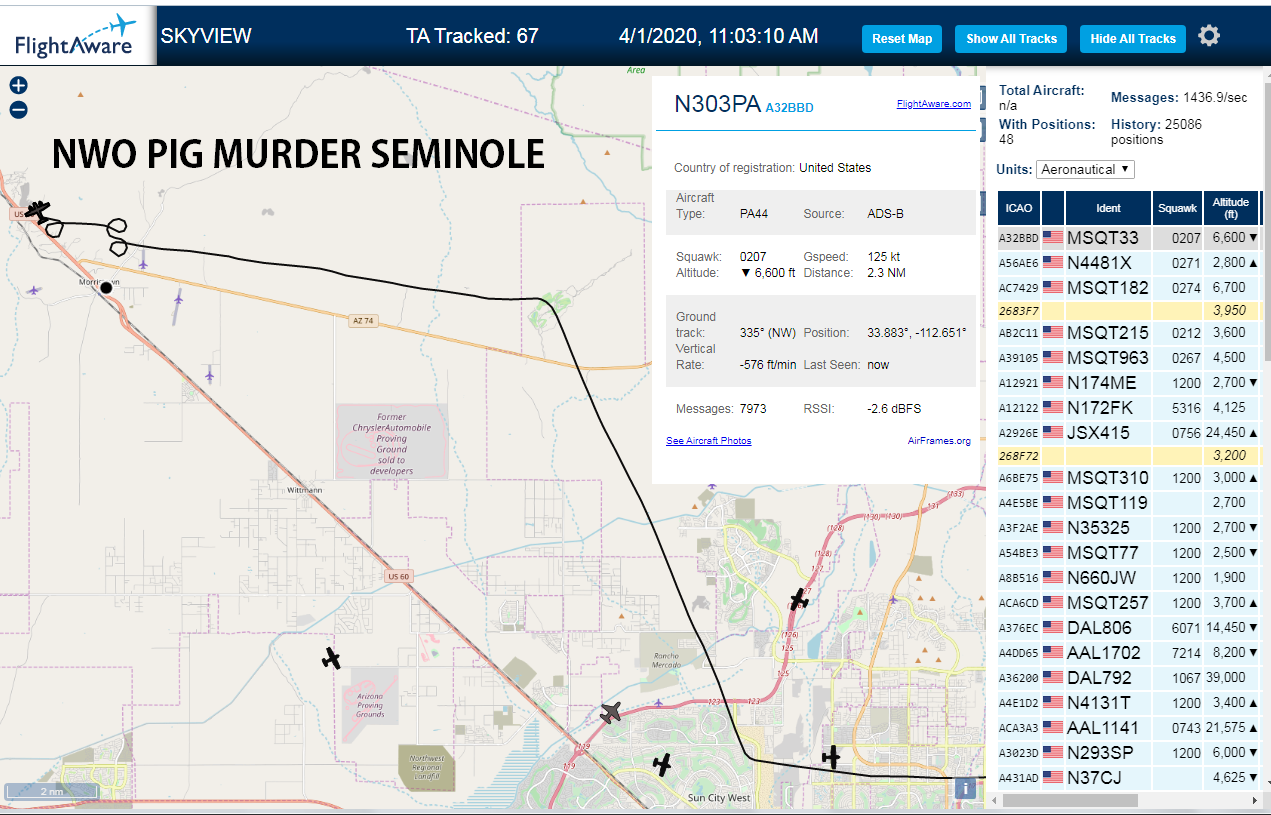Click Show All Tracks button
This screenshot has width=1271, height=815.
click(x=1011, y=39)
